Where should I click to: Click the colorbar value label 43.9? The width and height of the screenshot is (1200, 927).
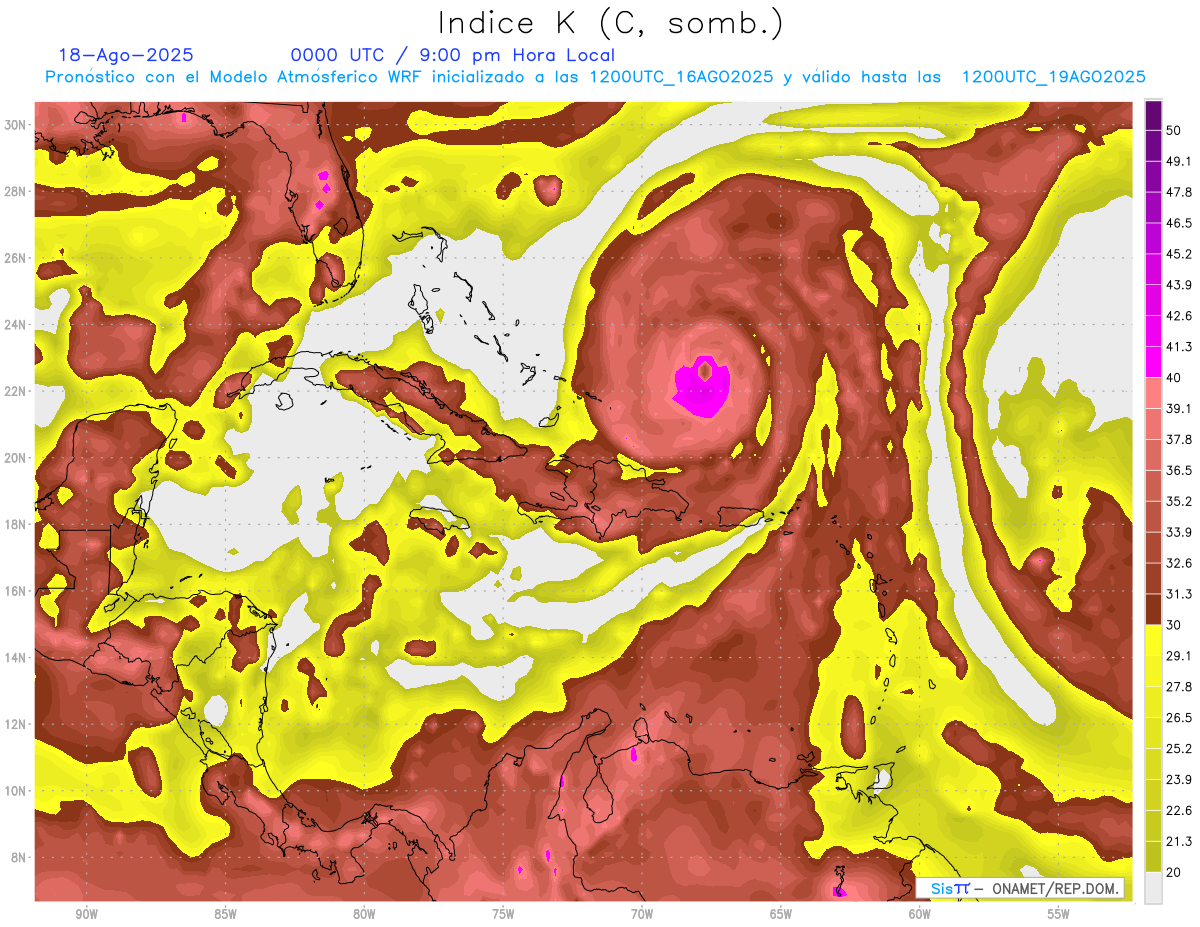tap(1179, 285)
